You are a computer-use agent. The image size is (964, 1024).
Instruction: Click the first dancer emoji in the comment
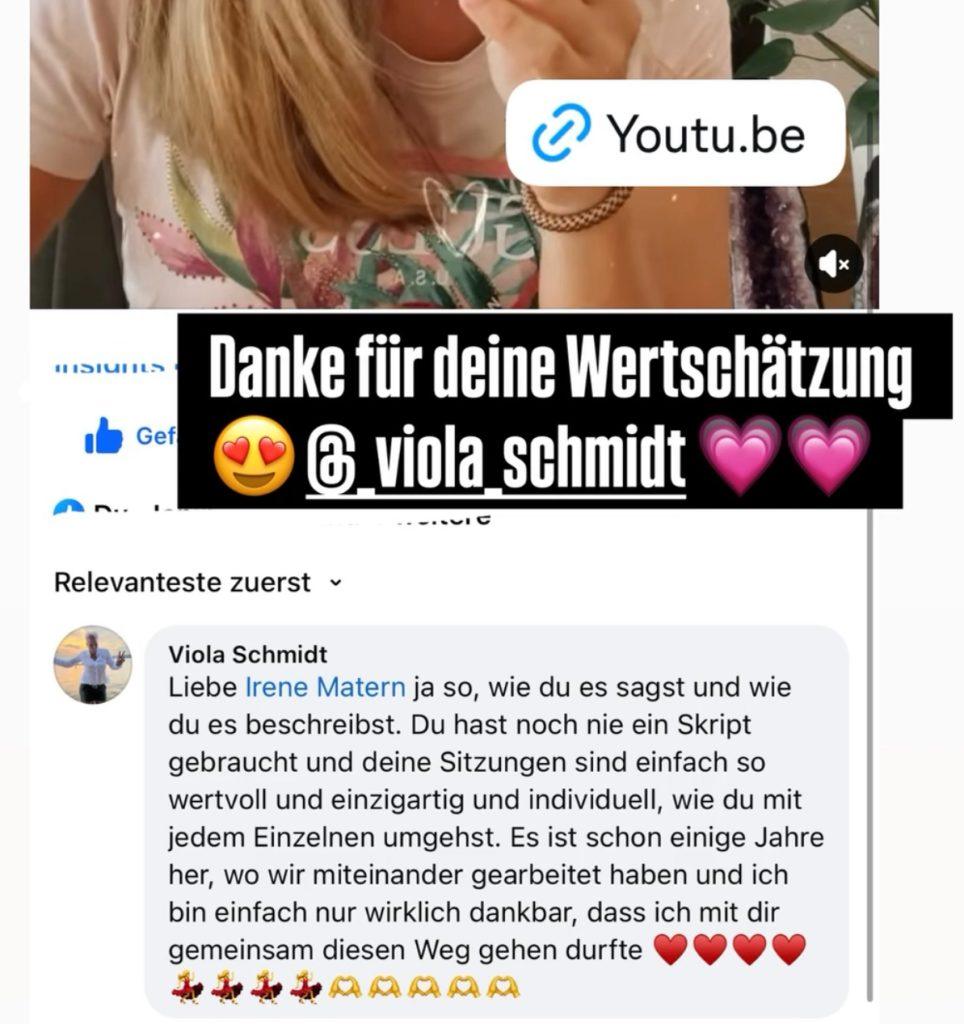pyautogui.click(x=187, y=987)
